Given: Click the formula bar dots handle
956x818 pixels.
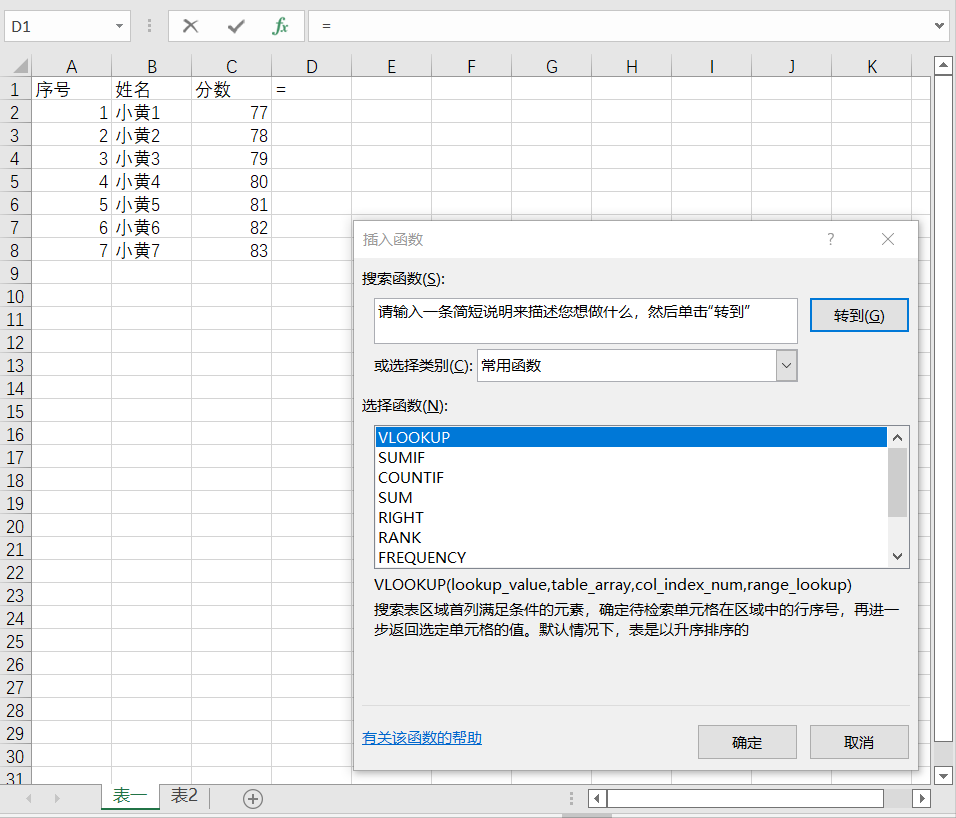Looking at the screenshot, I should (149, 26).
